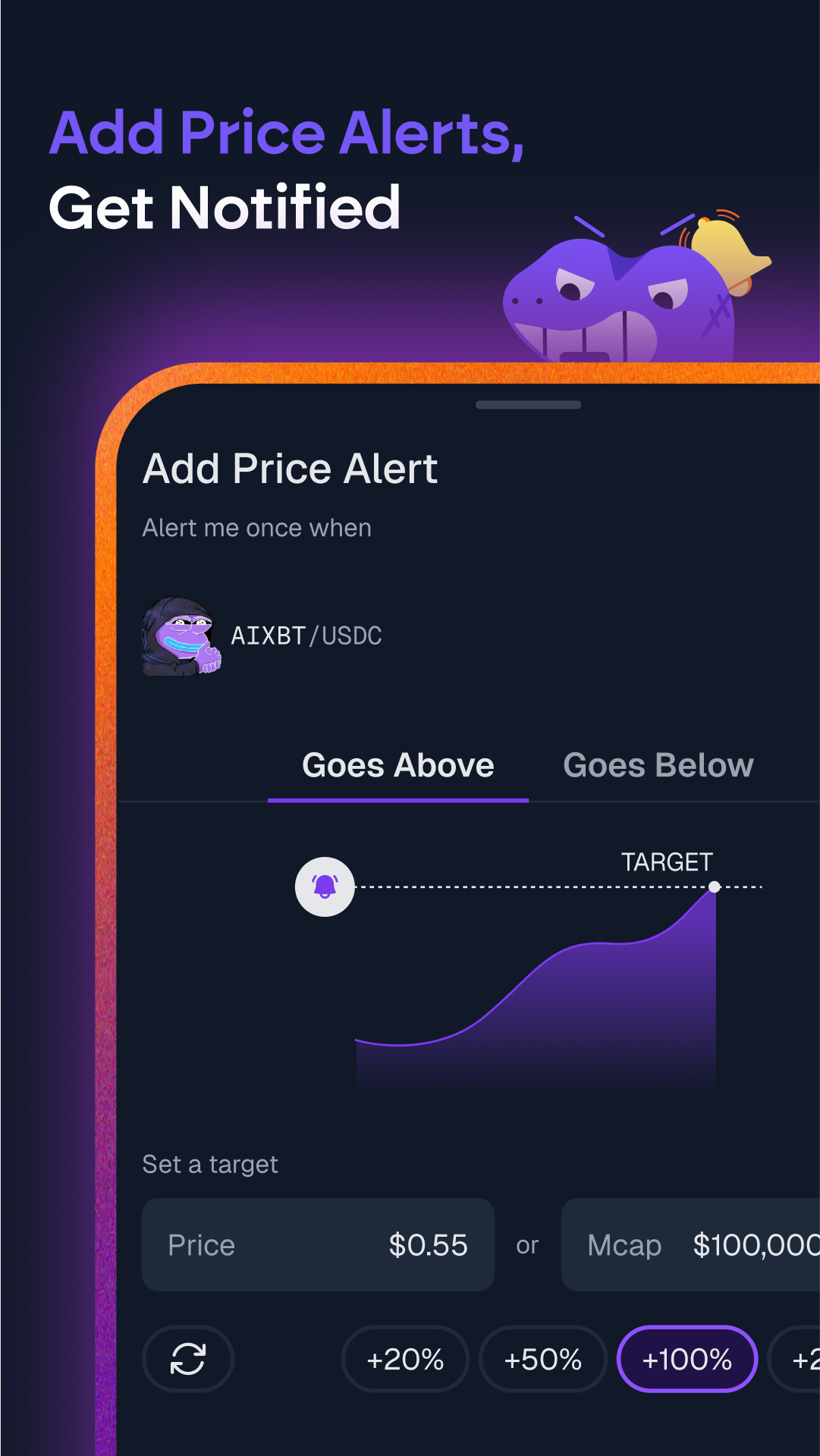
Task: Click the TARGET label above the chart
Action: pos(667,862)
